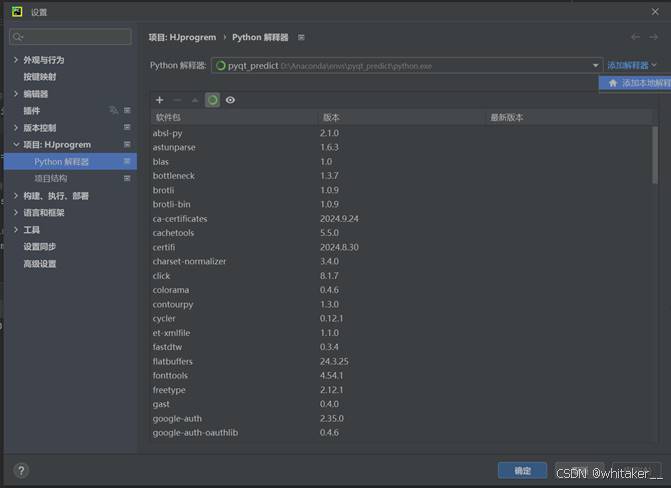The height and width of the screenshot is (488, 671).
Task: Click the upgrade package arrow icon
Action: 195,100
